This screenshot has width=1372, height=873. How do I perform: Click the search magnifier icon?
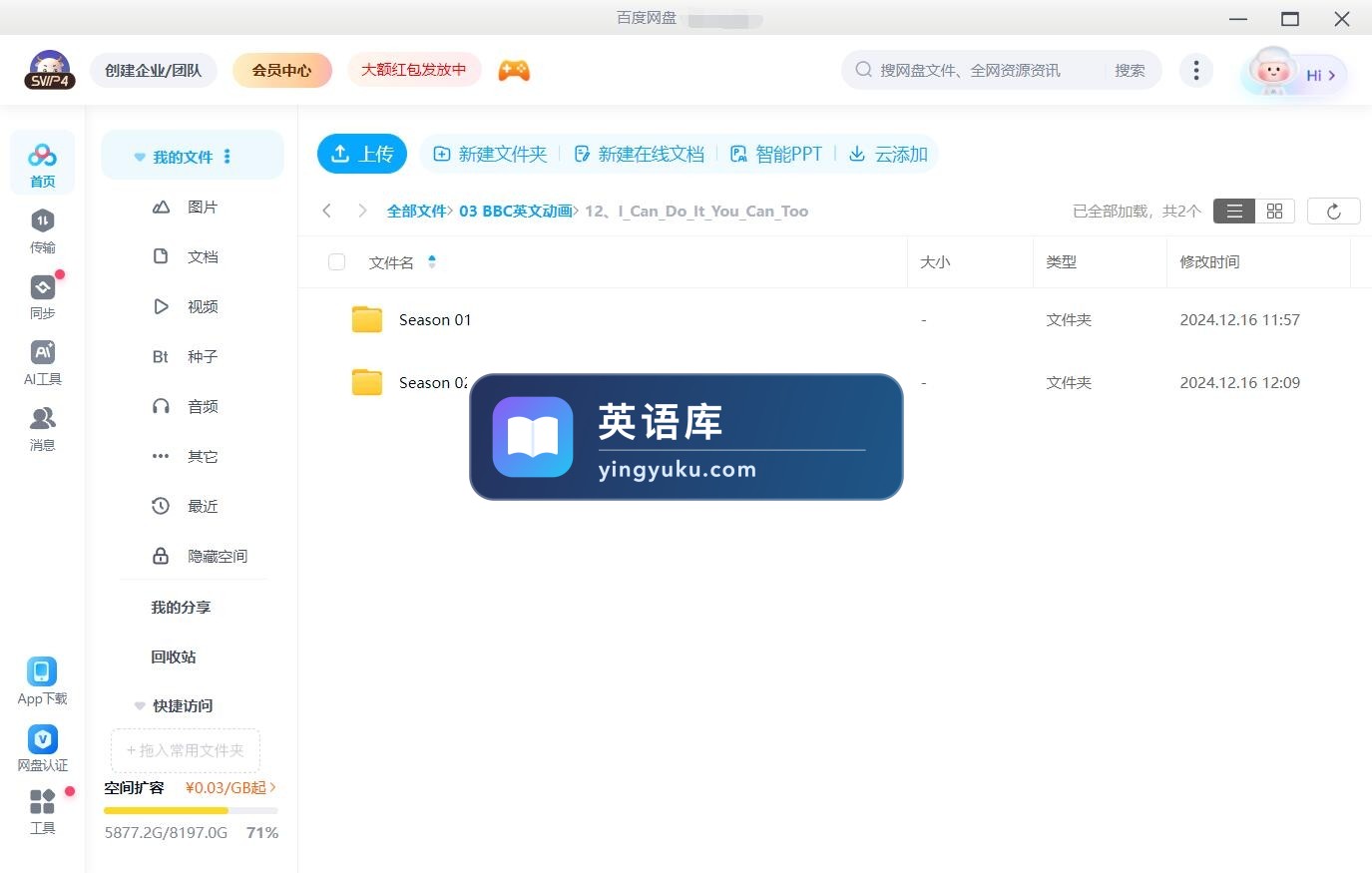point(863,70)
